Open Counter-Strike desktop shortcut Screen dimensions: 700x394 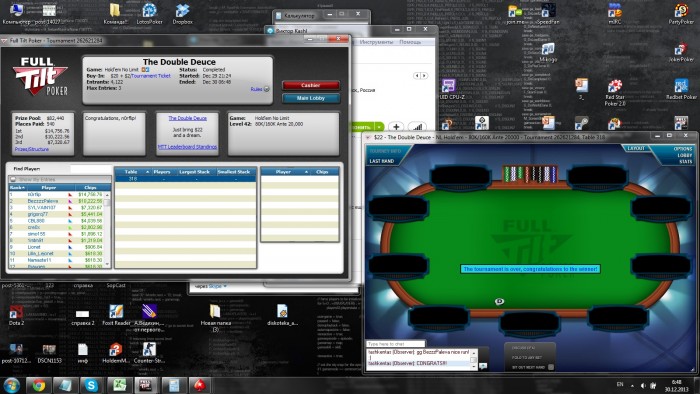coord(149,353)
